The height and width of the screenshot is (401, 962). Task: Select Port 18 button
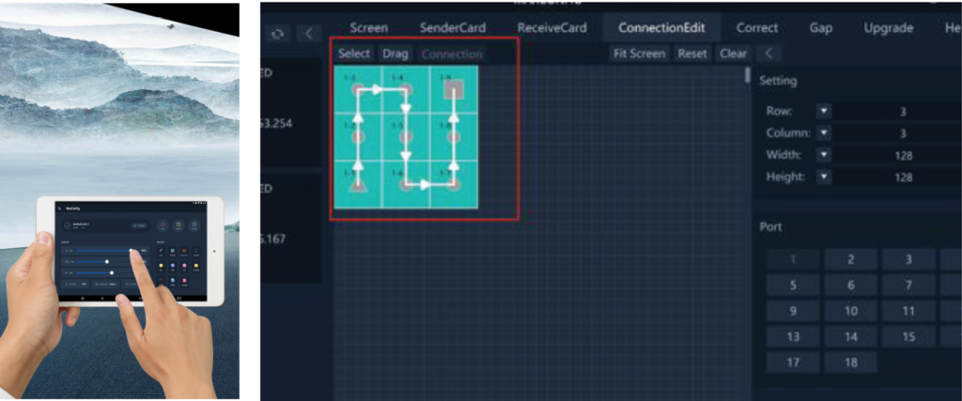point(851,362)
